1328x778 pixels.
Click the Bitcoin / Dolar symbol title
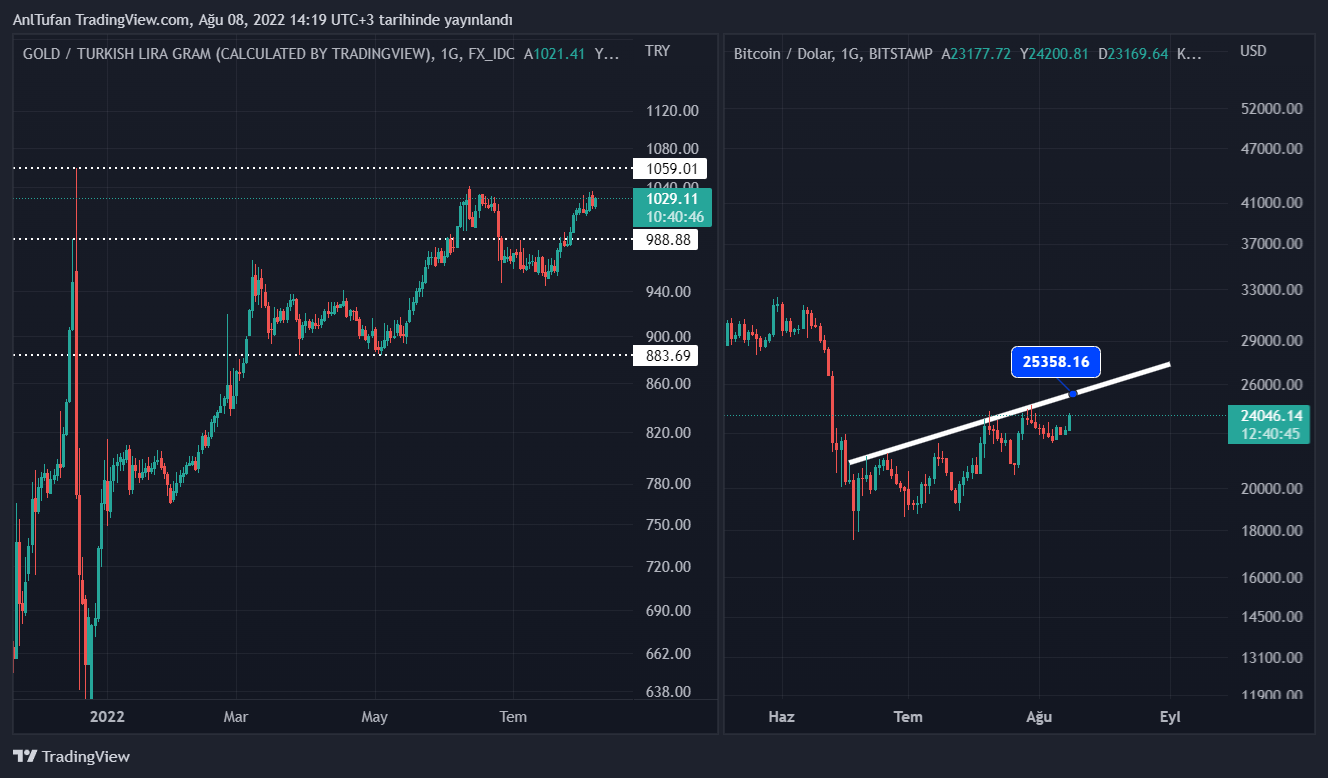pyautogui.click(x=782, y=54)
